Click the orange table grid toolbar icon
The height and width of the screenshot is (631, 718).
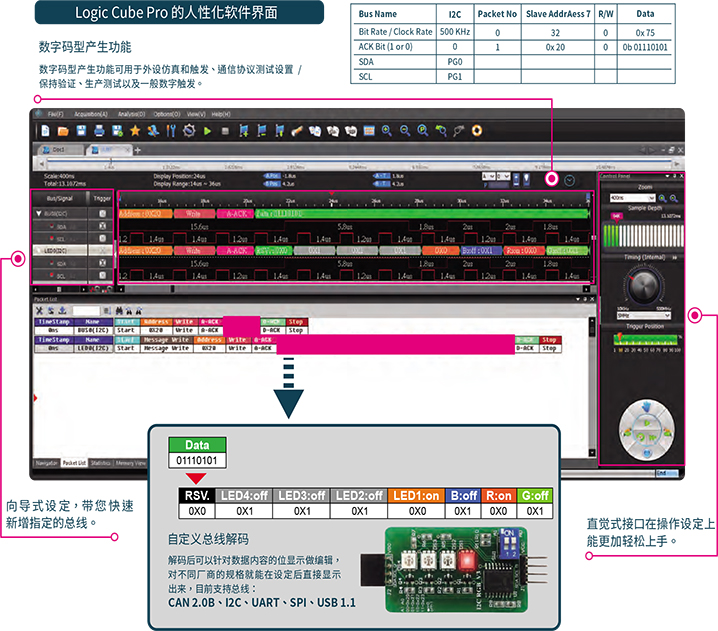coord(369,131)
